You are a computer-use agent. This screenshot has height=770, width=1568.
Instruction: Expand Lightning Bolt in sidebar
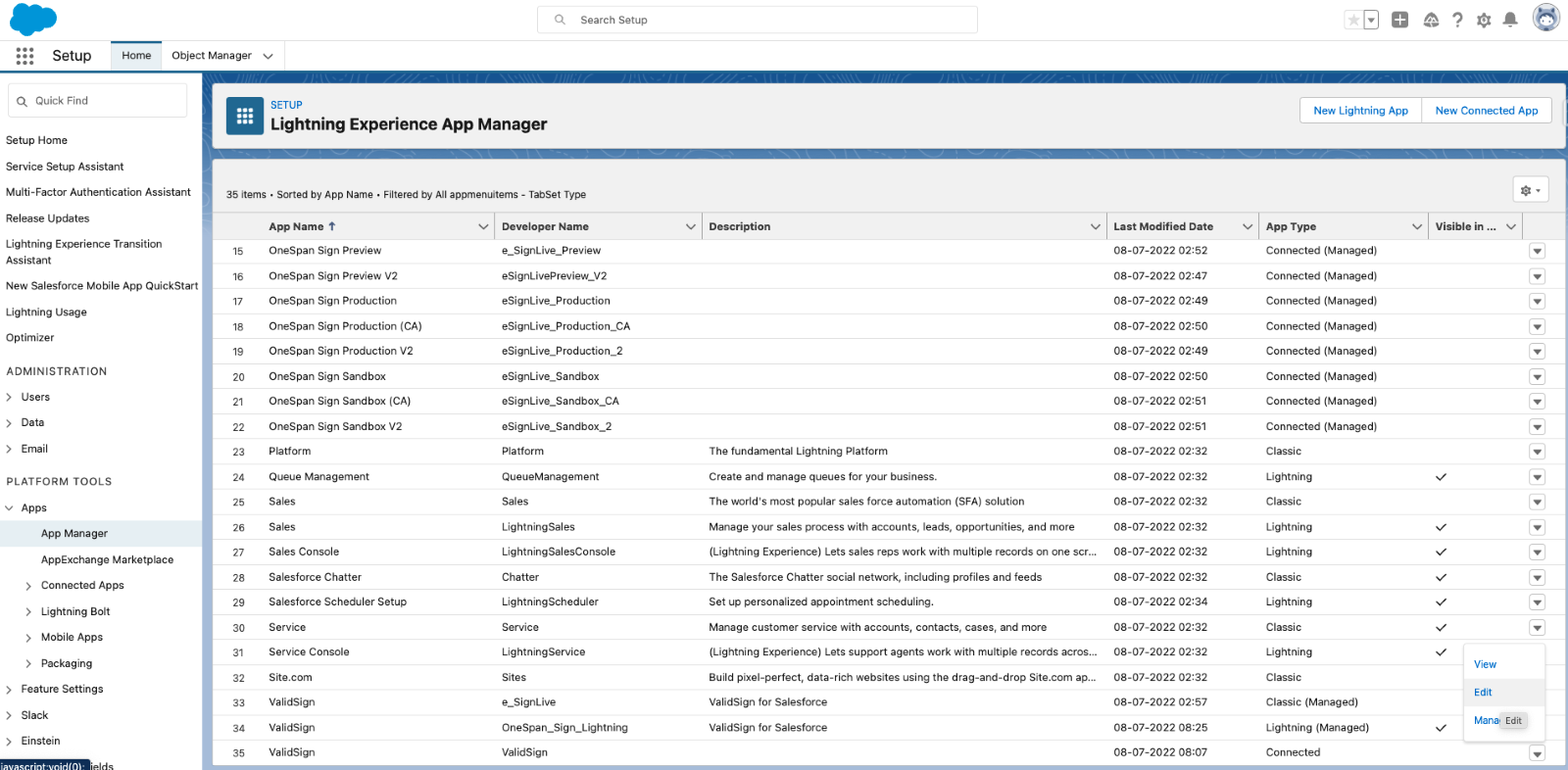point(28,611)
